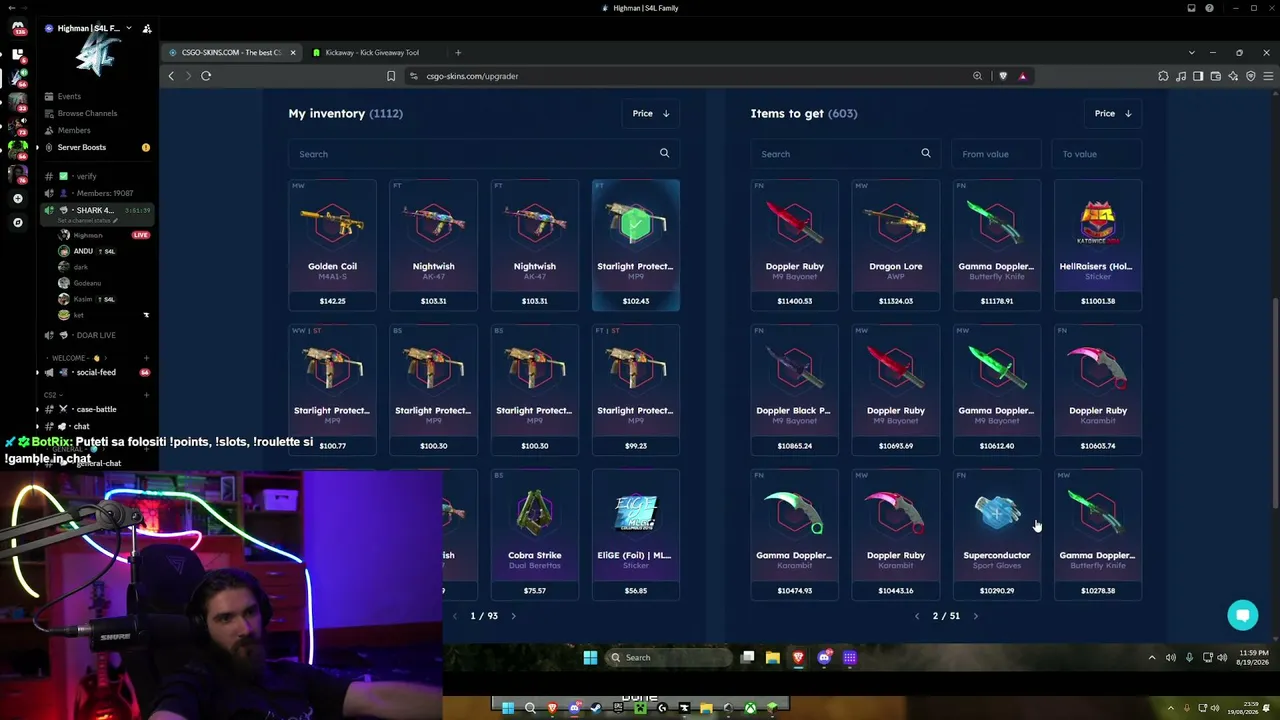Select the Dragon Lore AWP item
This screenshot has height=720, width=1280.
pyautogui.click(x=896, y=245)
